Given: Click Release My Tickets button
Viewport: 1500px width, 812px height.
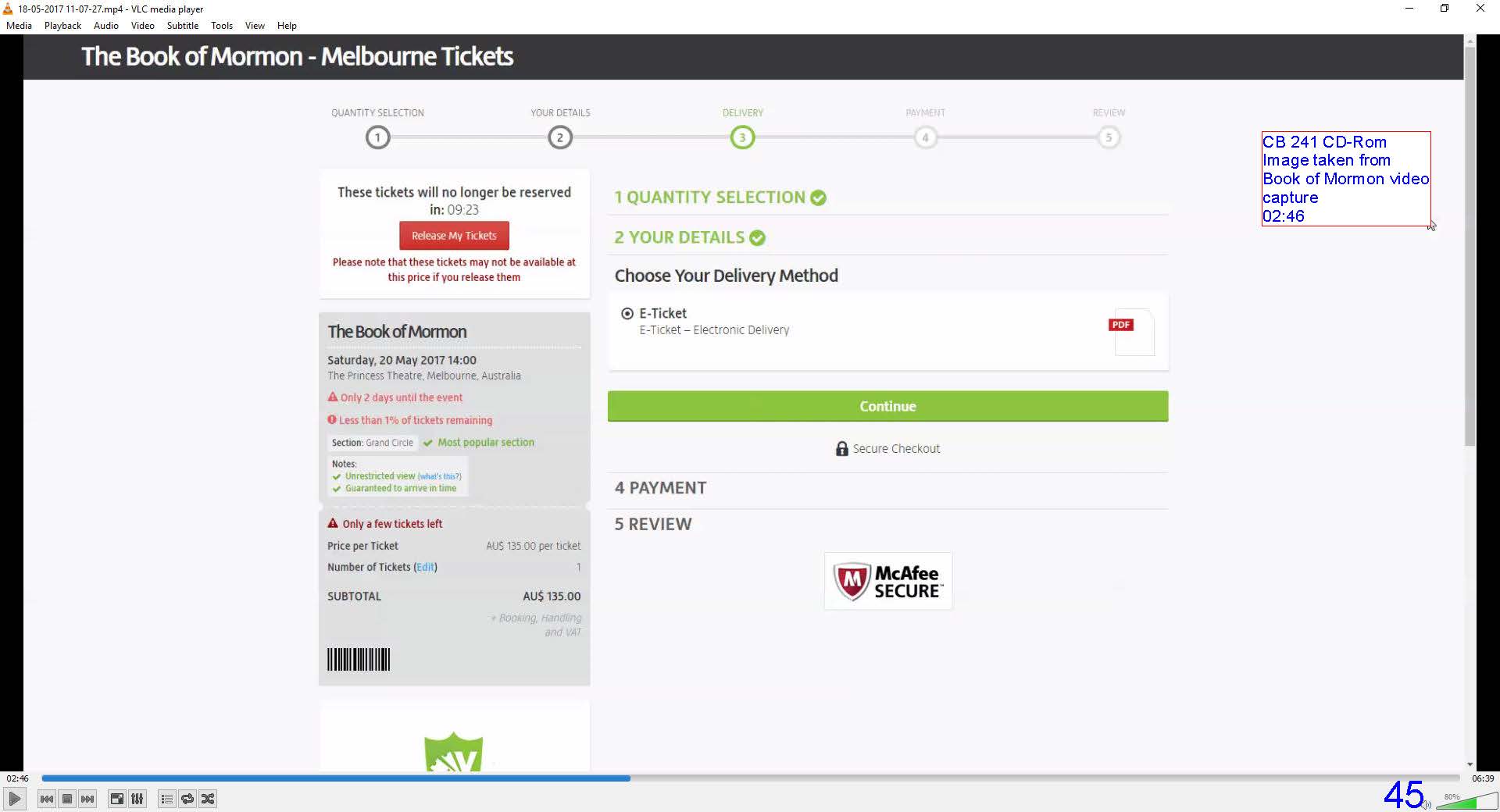Looking at the screenshot, I should 454,236.
